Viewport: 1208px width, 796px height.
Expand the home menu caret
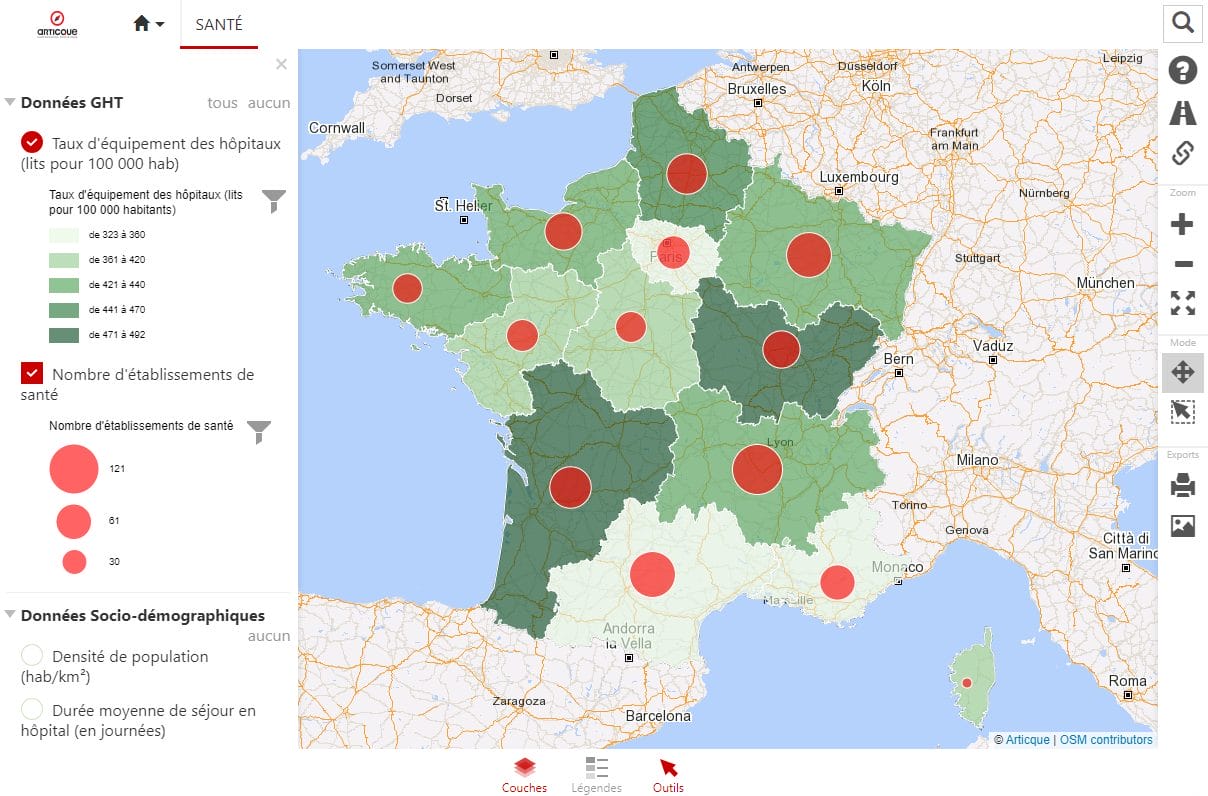click(x=160, y=22)
